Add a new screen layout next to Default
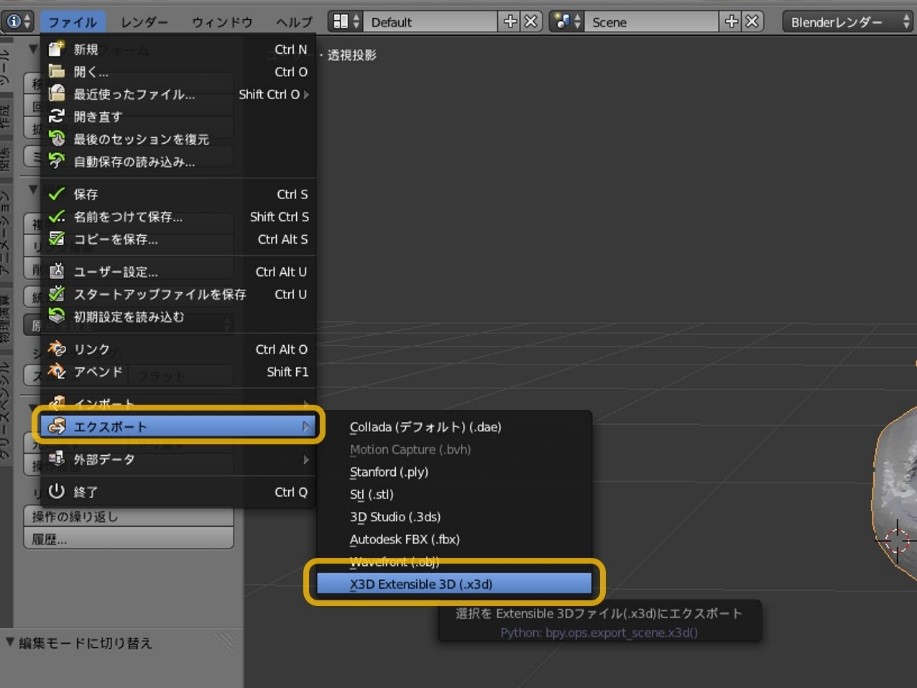The width and height of the screenshot is (917, 688). [x=510, y=21]
